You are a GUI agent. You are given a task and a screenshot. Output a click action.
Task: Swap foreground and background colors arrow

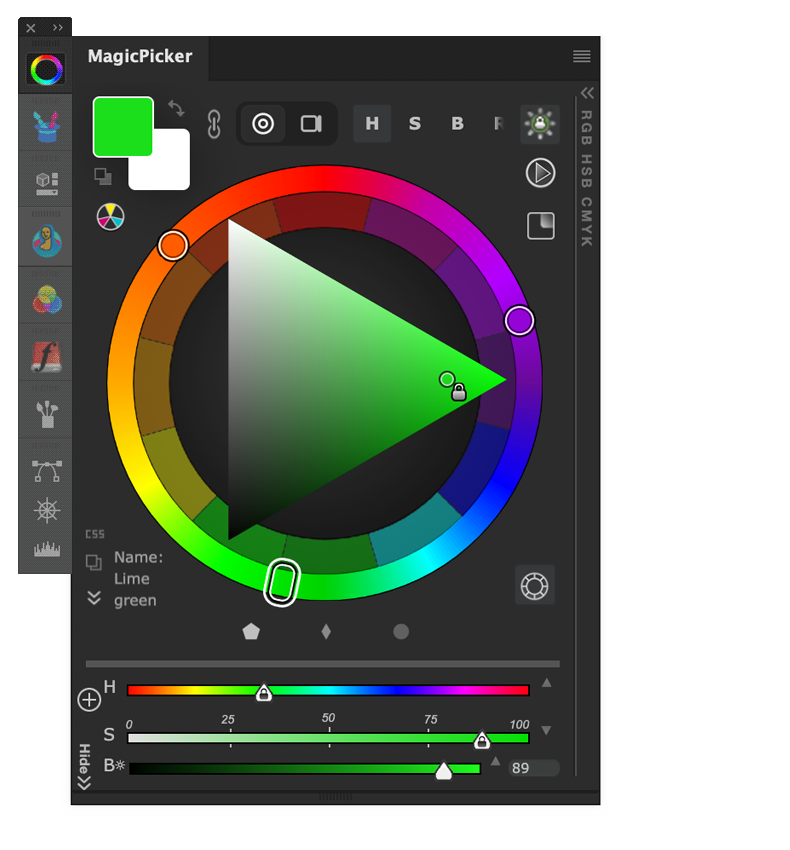coord(176,108)
